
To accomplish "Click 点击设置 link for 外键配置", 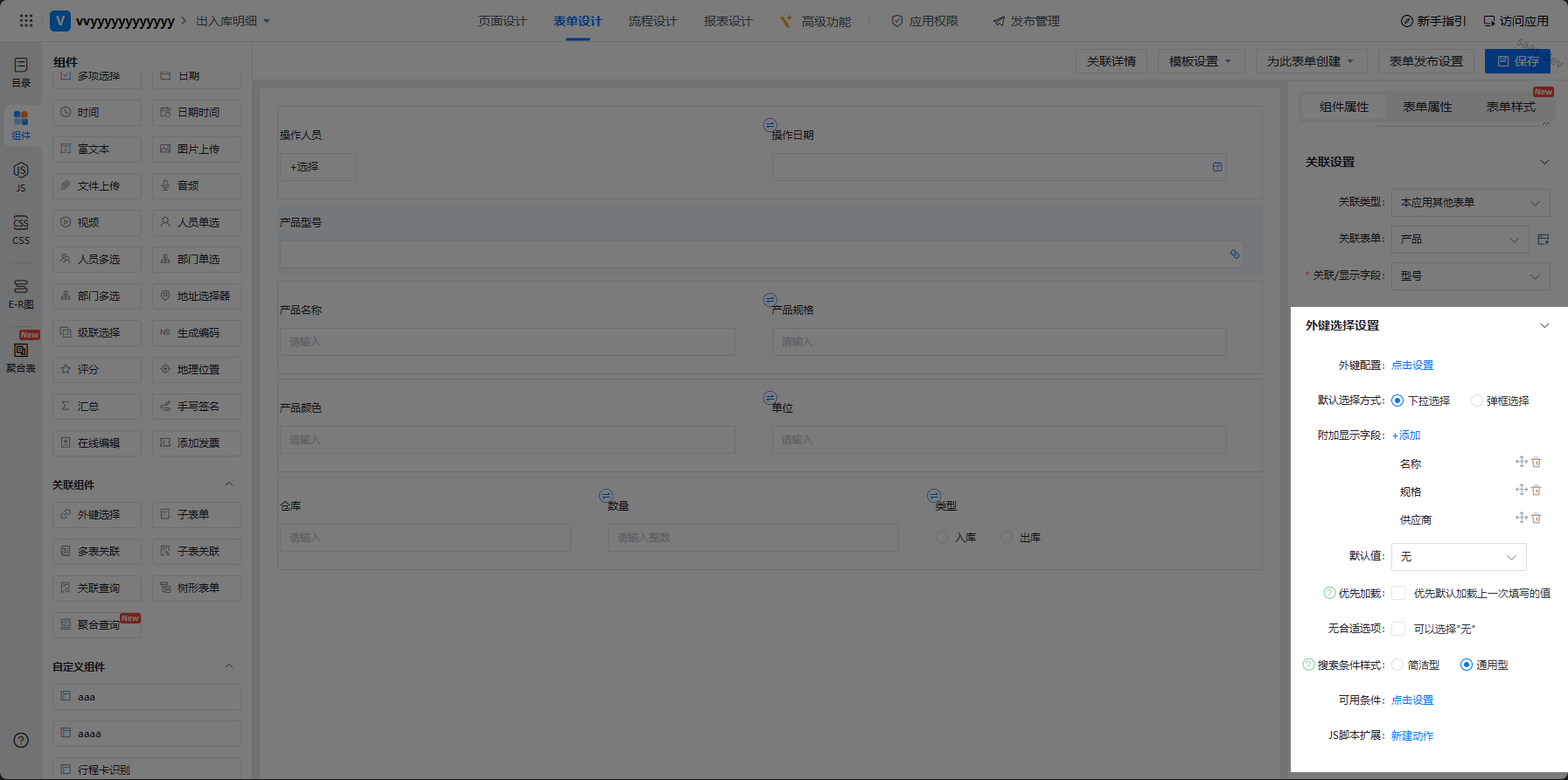I will [1412, 366].
